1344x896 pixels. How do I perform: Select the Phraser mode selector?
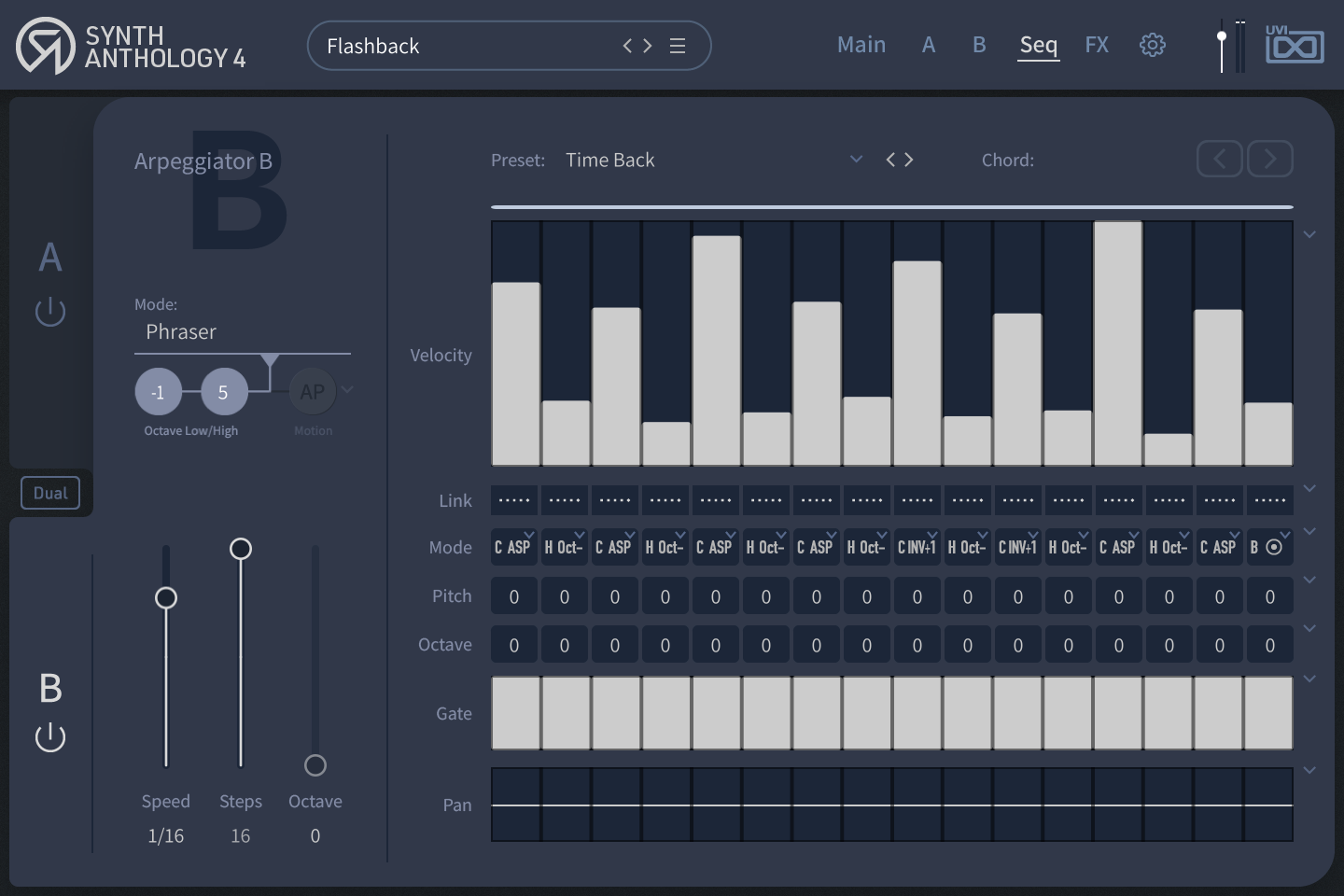[x=180, y=331]
